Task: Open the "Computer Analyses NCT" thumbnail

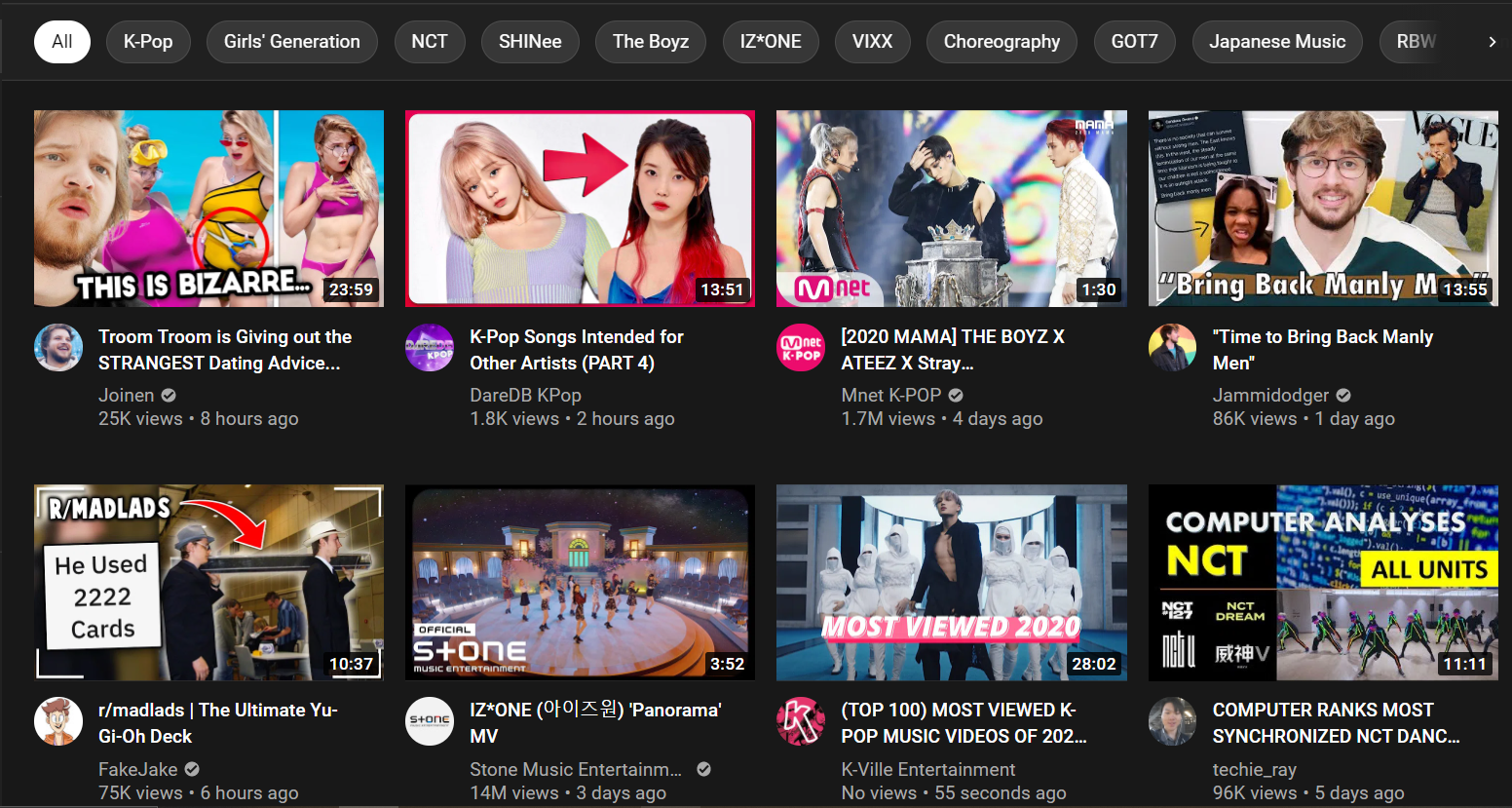Action: [x=1323, y=582]
